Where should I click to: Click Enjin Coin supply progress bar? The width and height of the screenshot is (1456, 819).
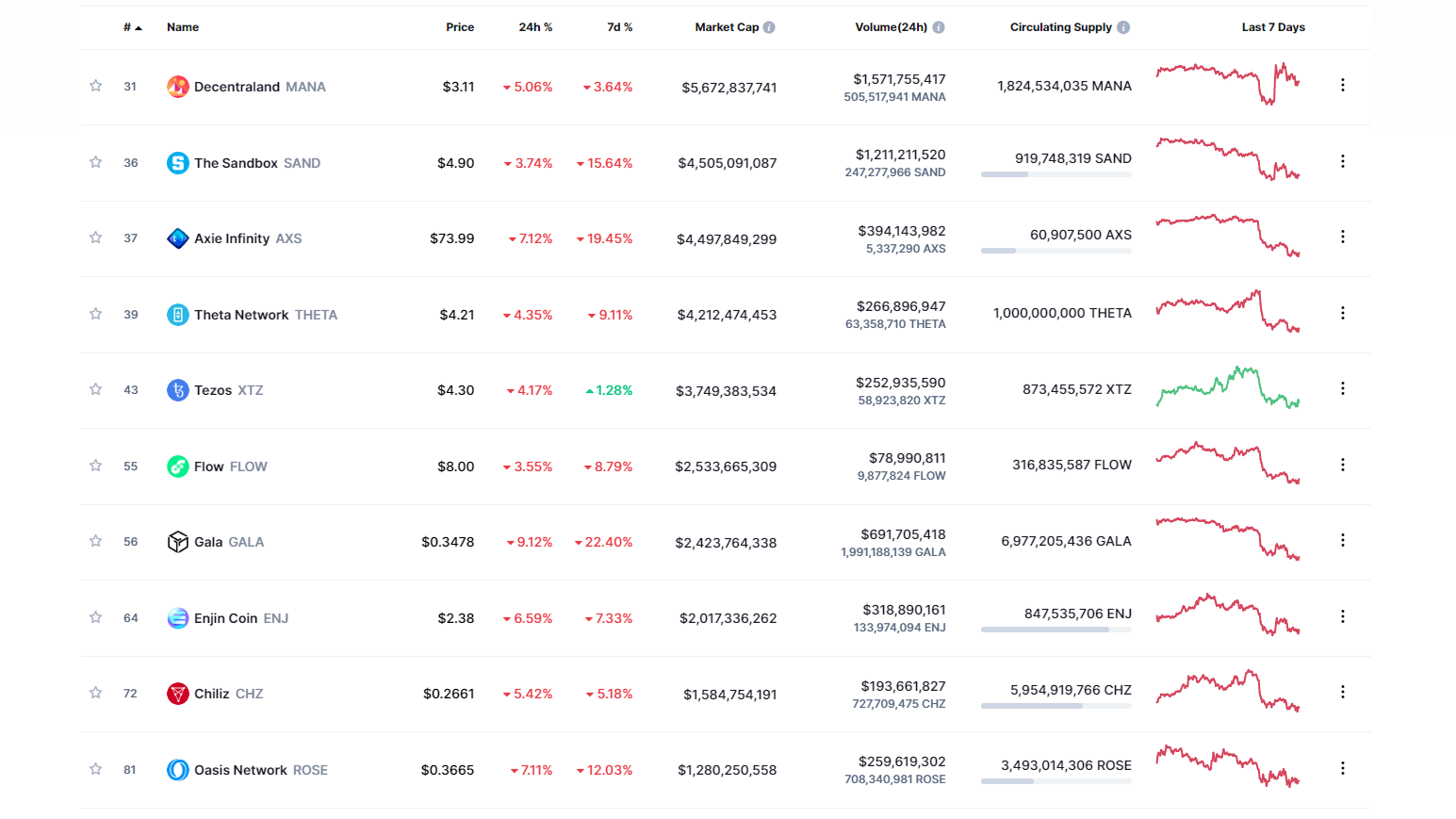click(x=1055, y=630)
